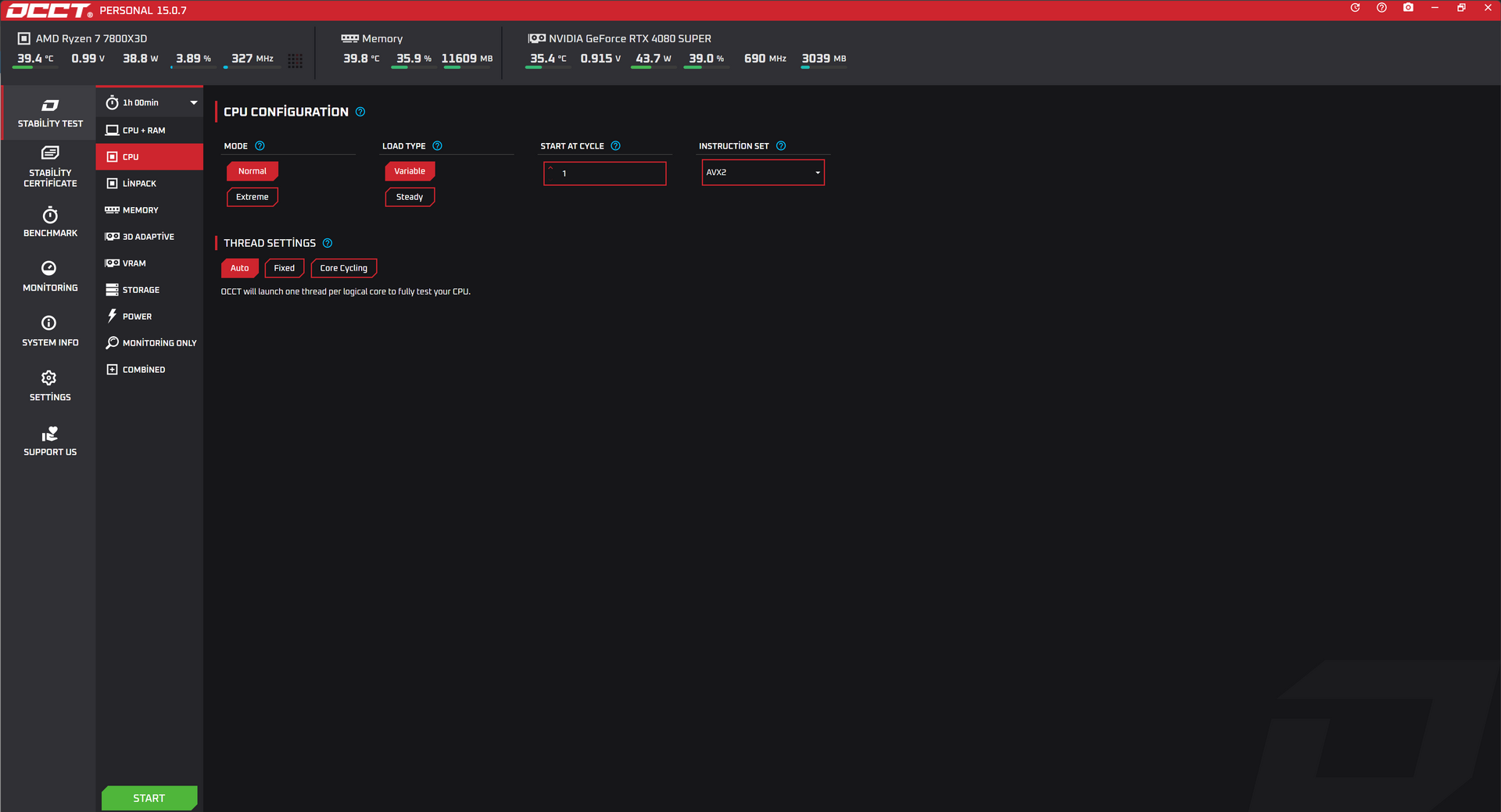Set thread settings to Auto
The height and width of the screenshot is (812, 1501).
[239, 268]
